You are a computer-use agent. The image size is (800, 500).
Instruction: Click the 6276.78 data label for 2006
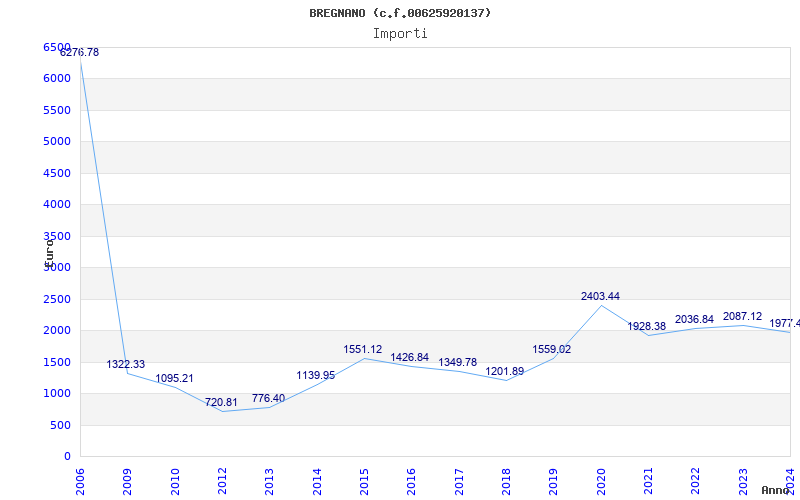point(79,52)
